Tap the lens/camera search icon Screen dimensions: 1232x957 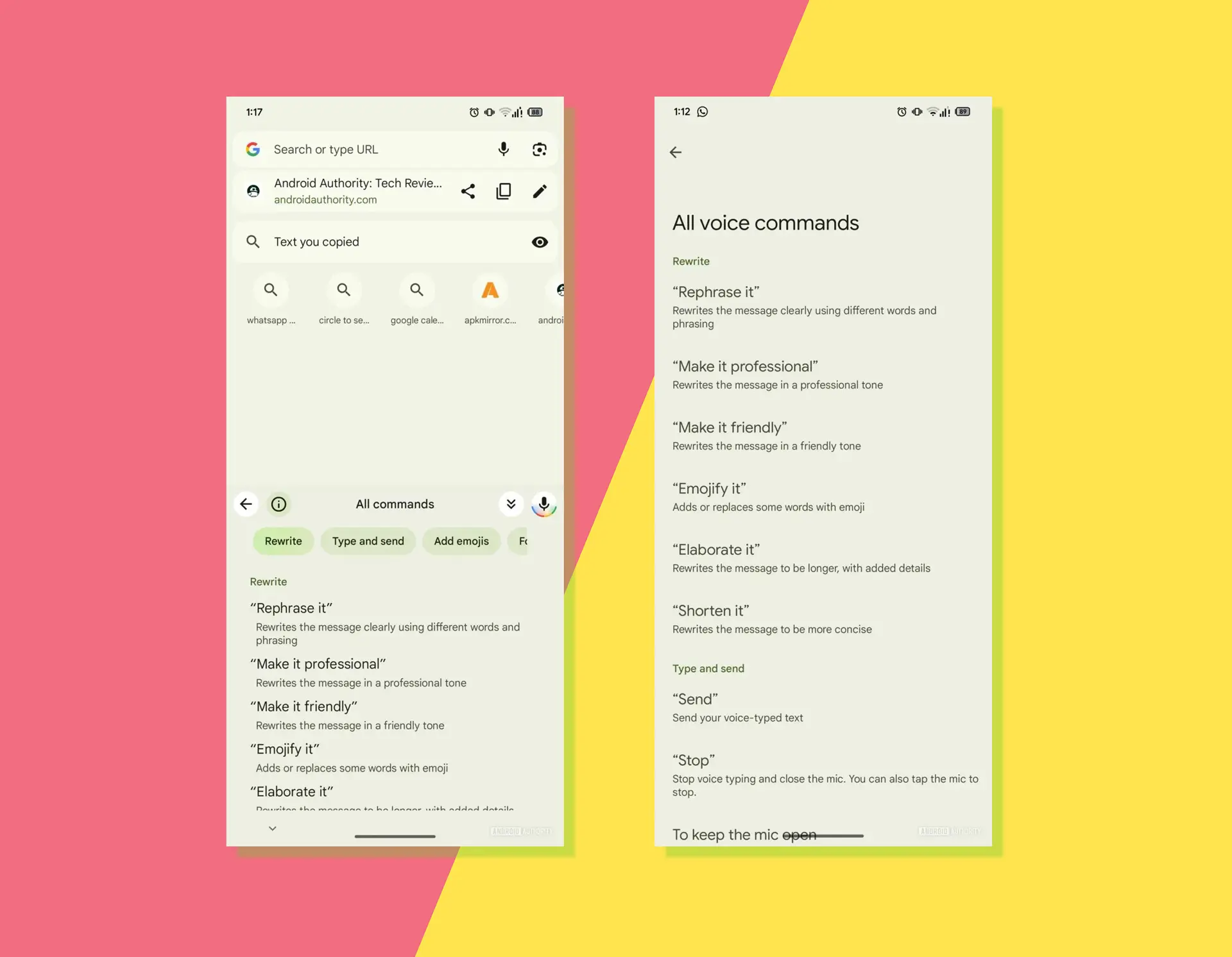tap(539, 149)
